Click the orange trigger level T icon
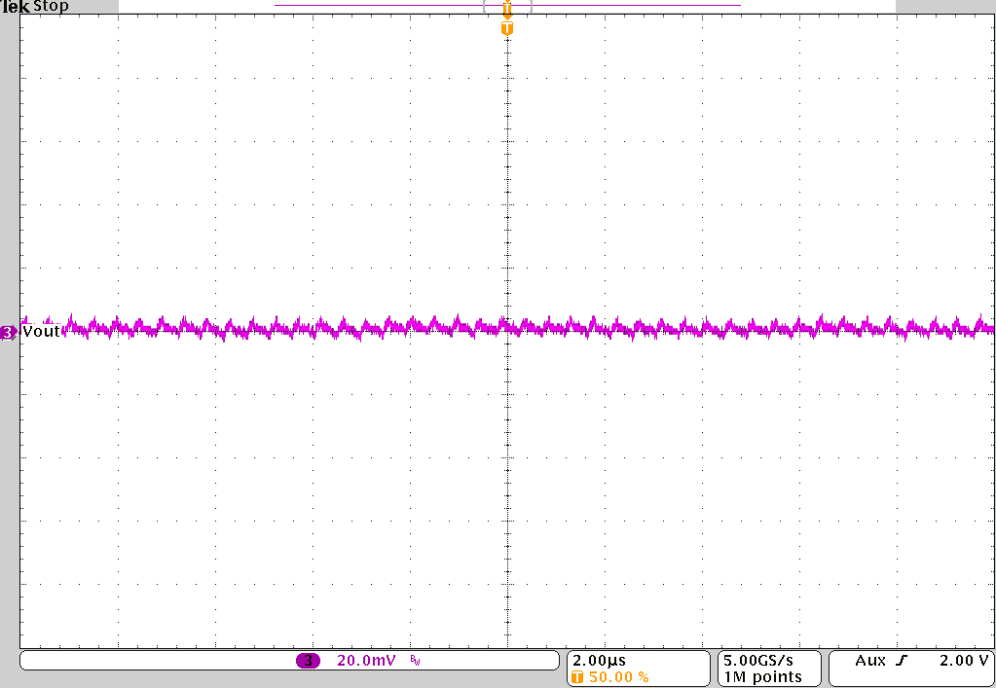The image size is (996, 688). (x=507, y=29)
